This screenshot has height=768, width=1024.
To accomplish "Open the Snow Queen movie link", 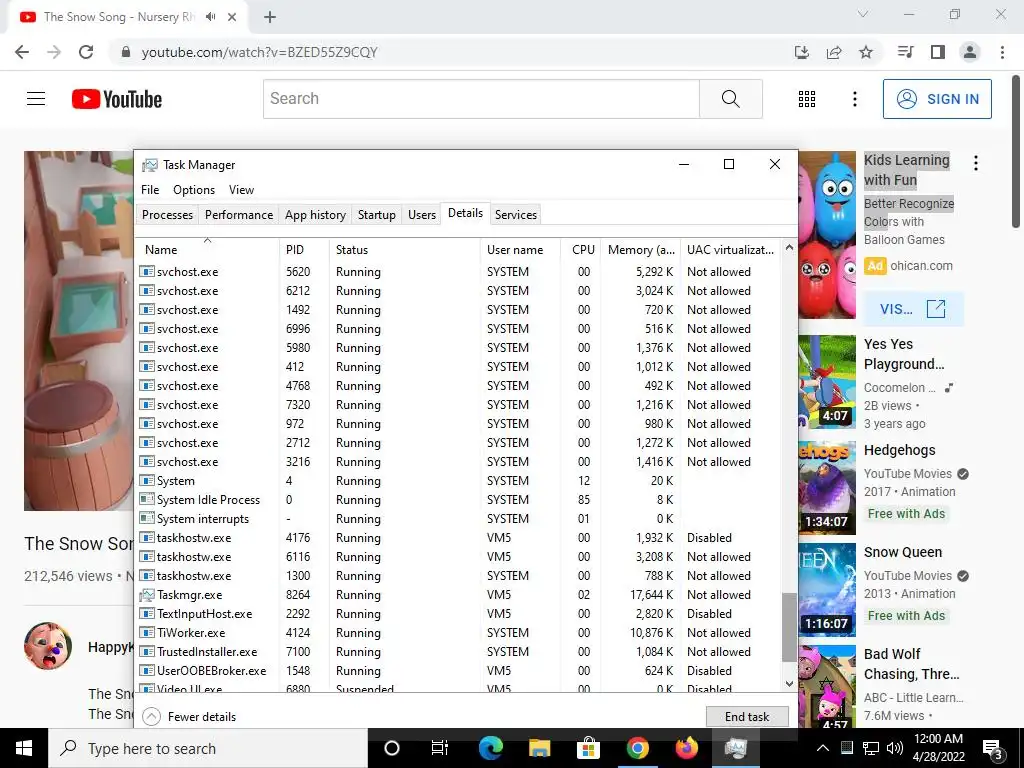I will click(x=903, y=552).
